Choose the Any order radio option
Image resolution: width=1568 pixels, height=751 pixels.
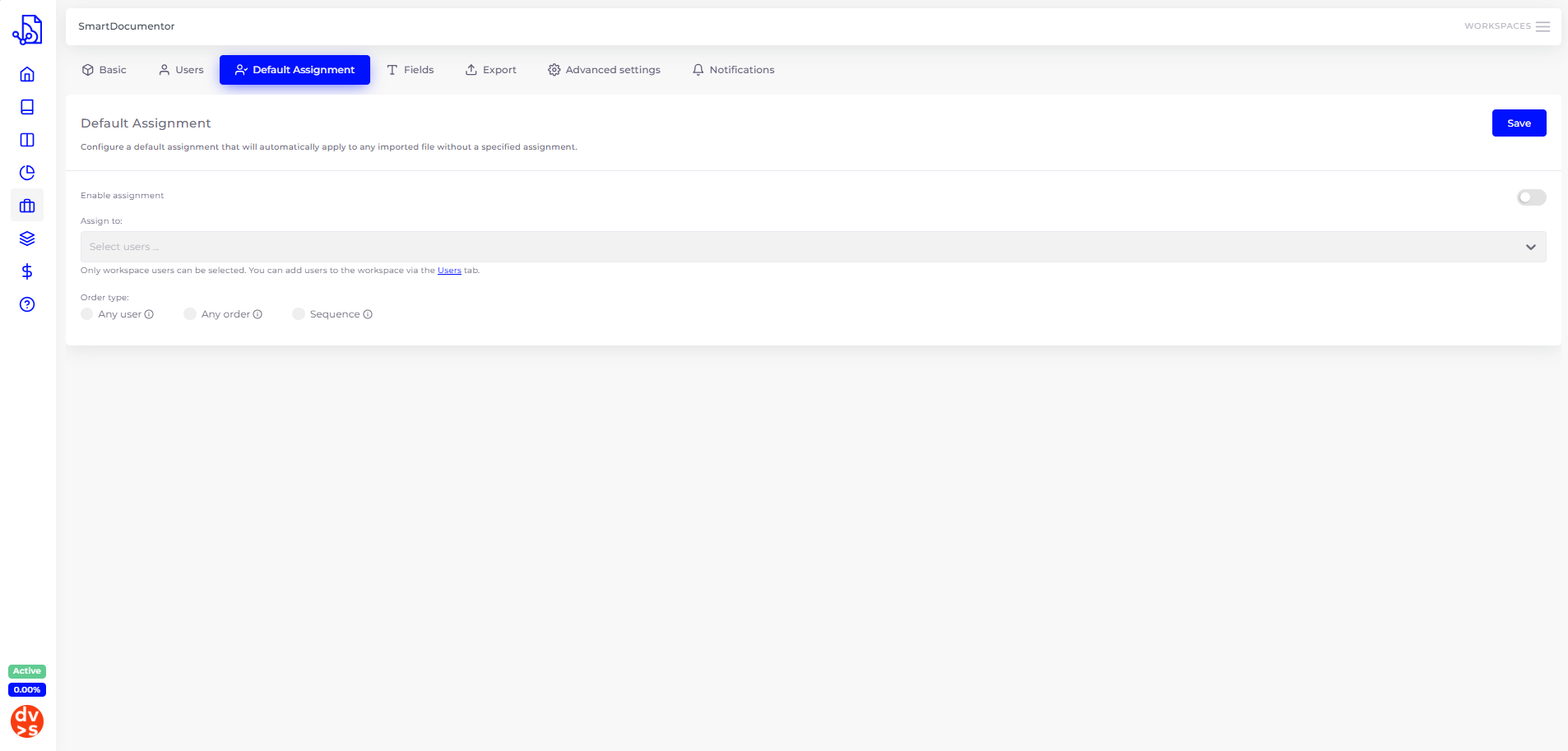[190, 314]
